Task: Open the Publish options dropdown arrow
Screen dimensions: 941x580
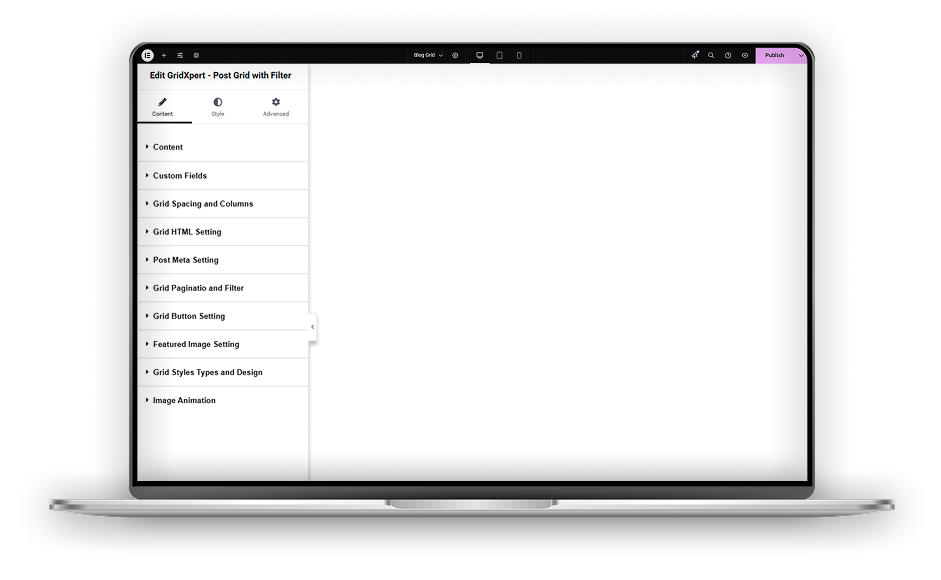Action: coord(801,55)
